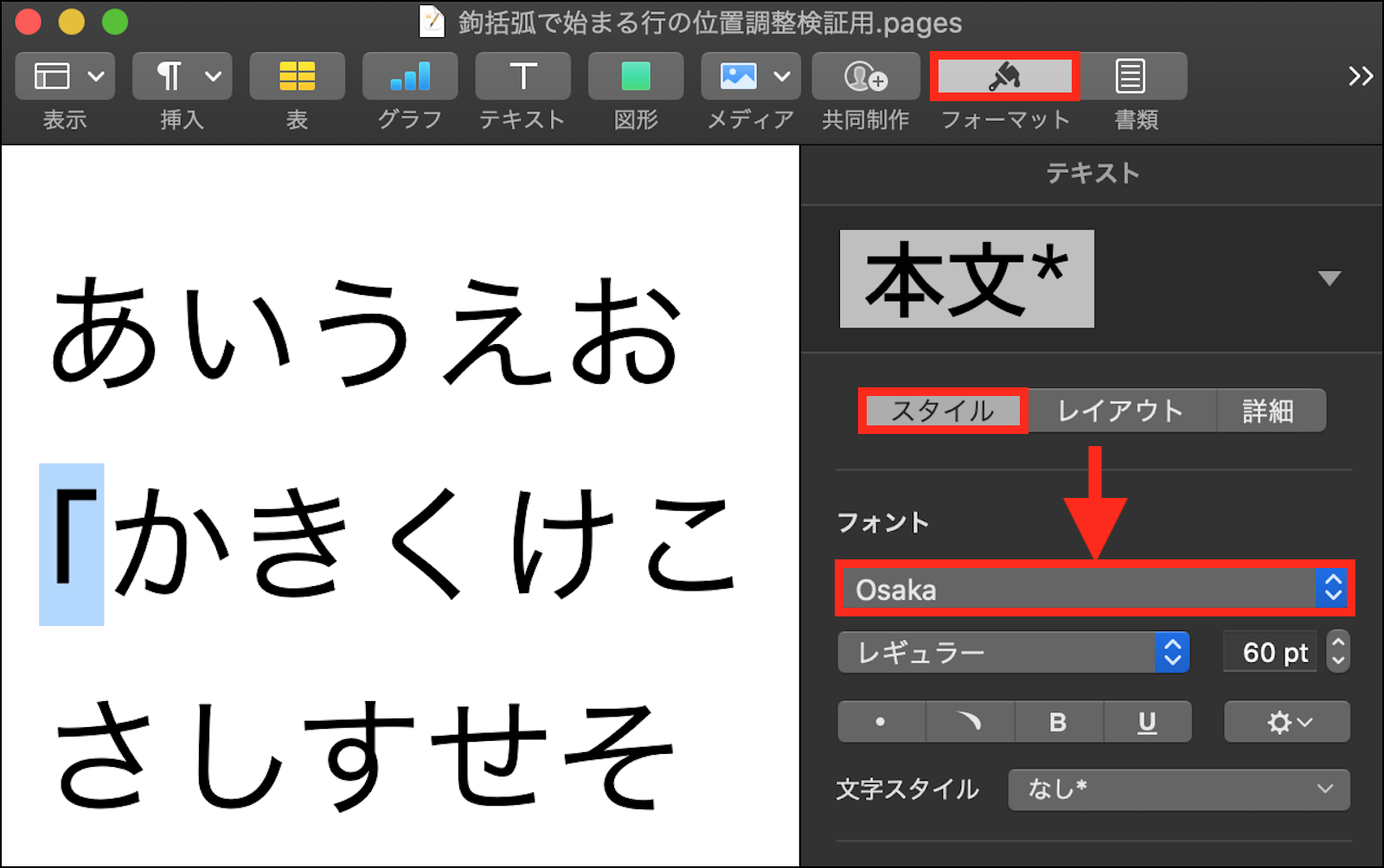Toggle bold with the B button
This screenshot has width=1384, height=868.
(x=1058, y=722)
